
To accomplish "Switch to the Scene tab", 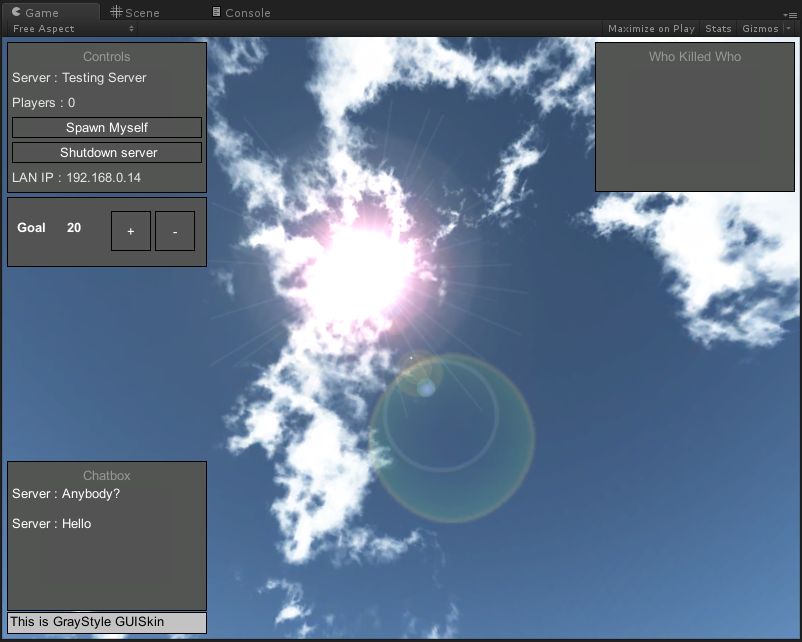I will pos(140,12).
